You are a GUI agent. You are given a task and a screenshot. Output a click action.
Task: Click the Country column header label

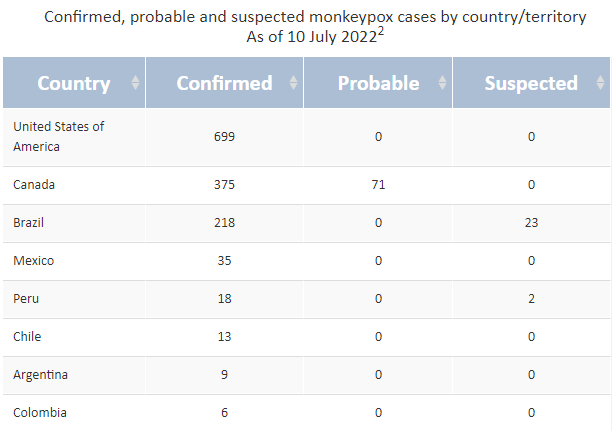(74, 83)
